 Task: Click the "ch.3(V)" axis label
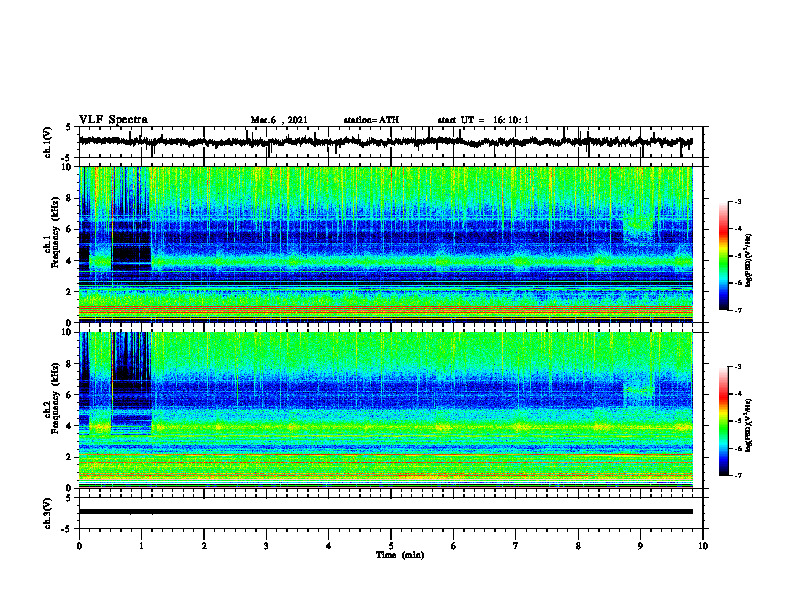pyautogui.click(x=48, y=513)
